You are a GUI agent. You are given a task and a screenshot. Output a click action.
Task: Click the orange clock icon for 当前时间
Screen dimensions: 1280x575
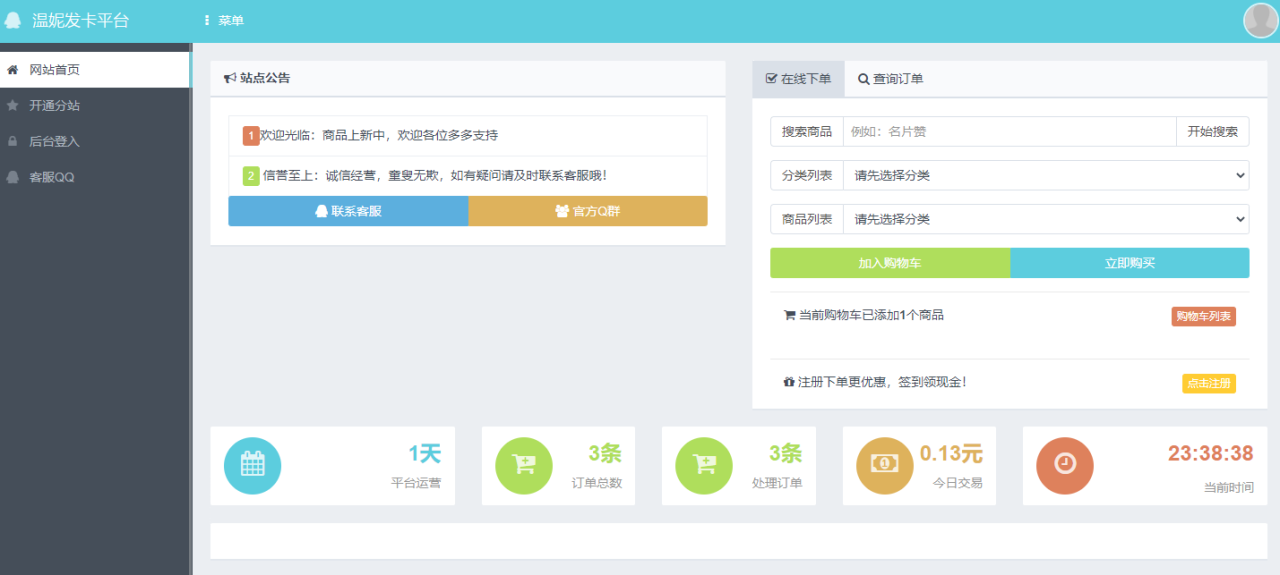1065,466
